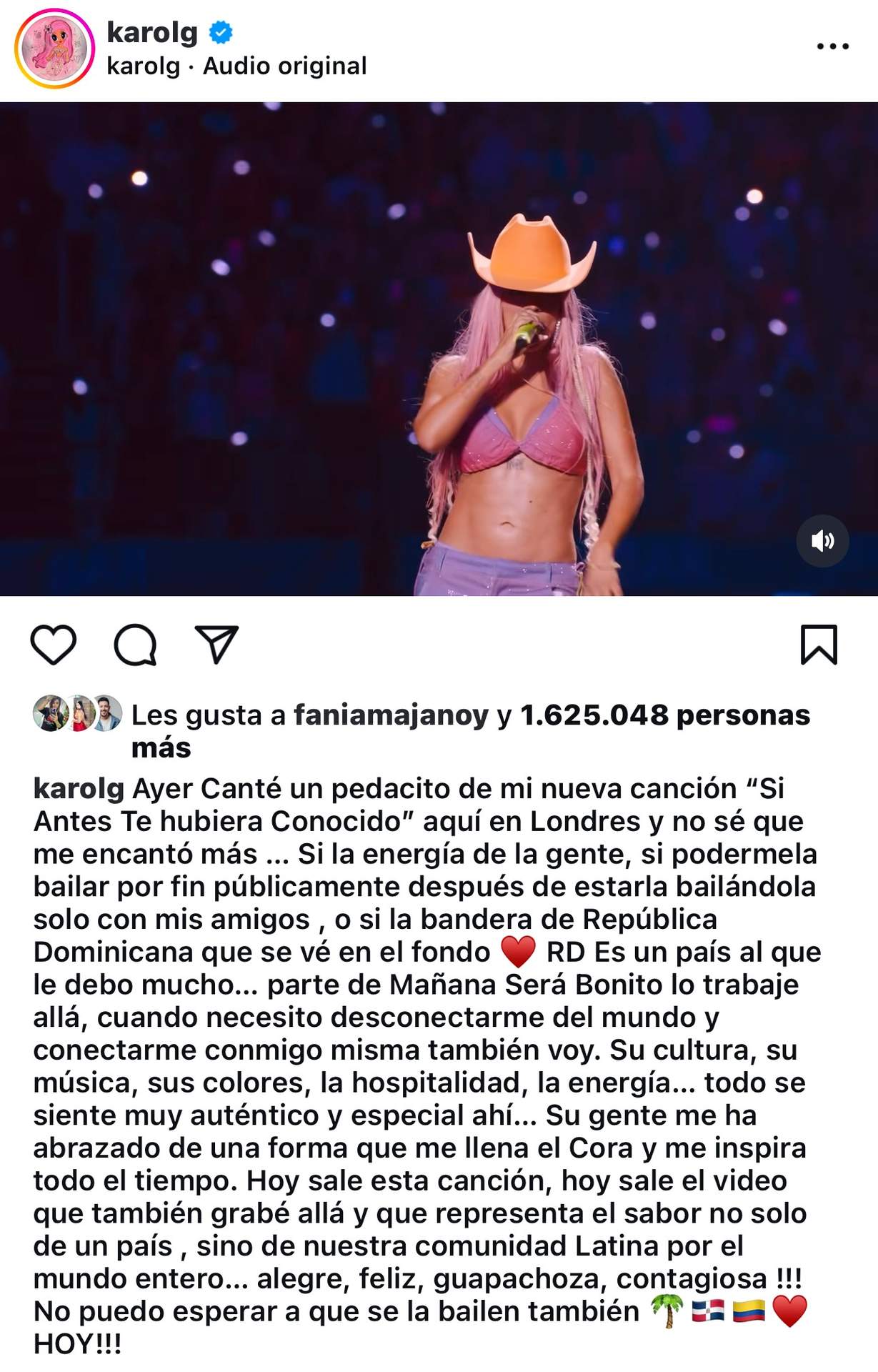The image size is (878, 1372).
Task: Tap the singer's orange cowboy hat in the video
Action: click(532, 254)
